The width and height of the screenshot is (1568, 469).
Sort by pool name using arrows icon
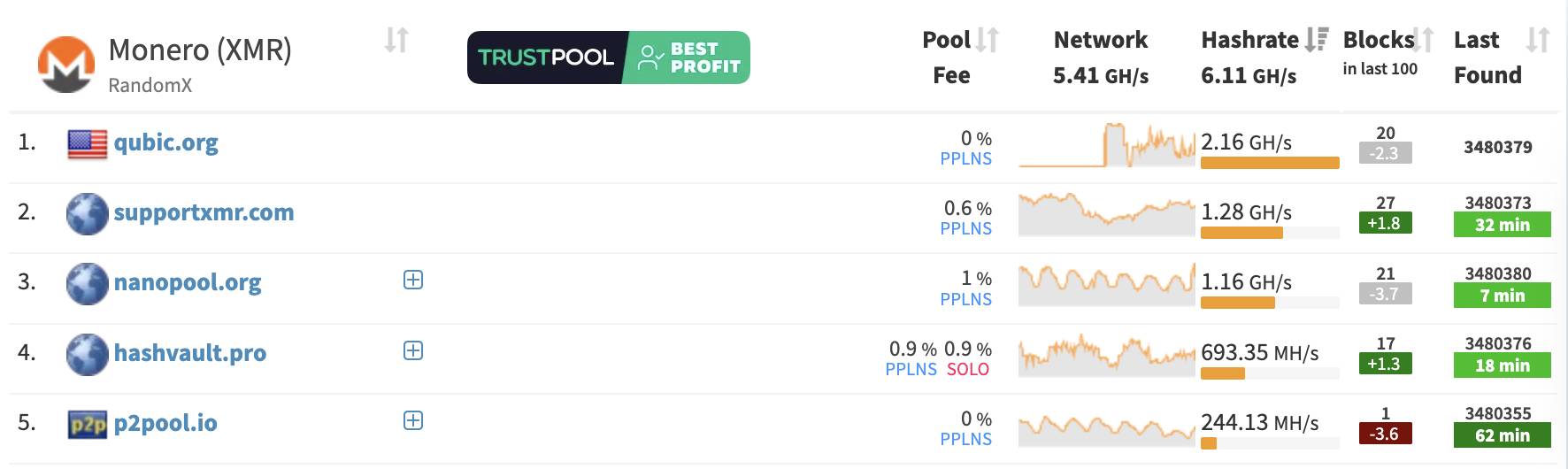pos(396,40)
